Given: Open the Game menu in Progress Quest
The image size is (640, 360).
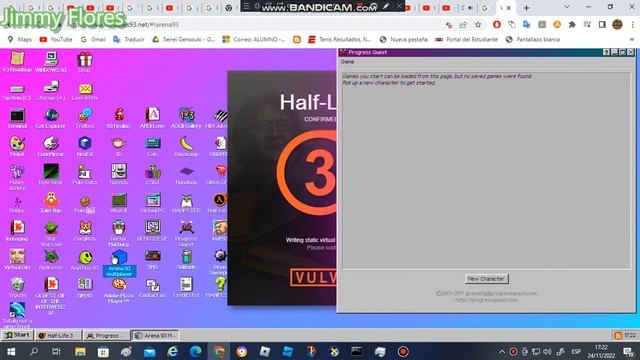Looking at the screenshot, I should pos(347,62).
